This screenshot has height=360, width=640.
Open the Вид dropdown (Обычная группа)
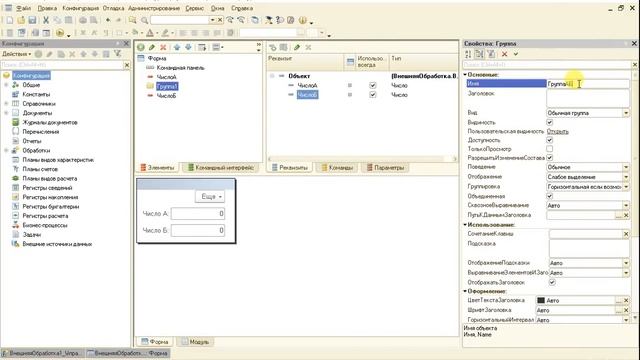[x=626, y=113]
